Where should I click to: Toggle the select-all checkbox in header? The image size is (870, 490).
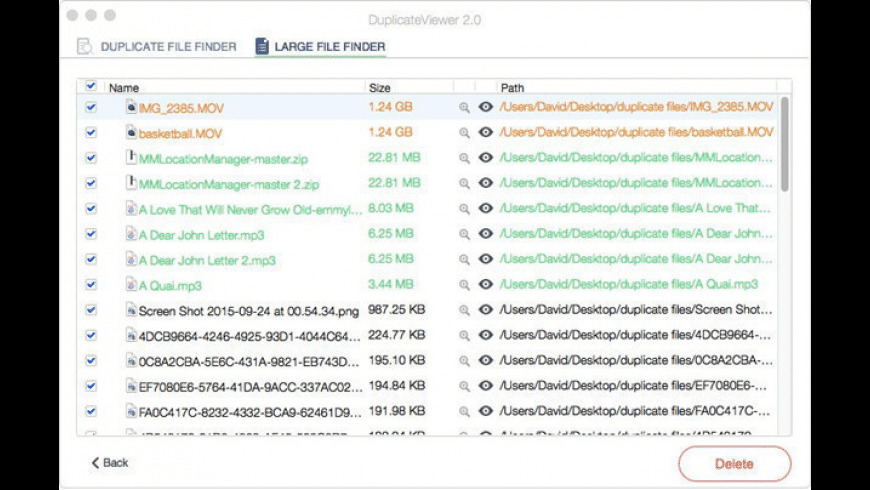pos(91,87)
